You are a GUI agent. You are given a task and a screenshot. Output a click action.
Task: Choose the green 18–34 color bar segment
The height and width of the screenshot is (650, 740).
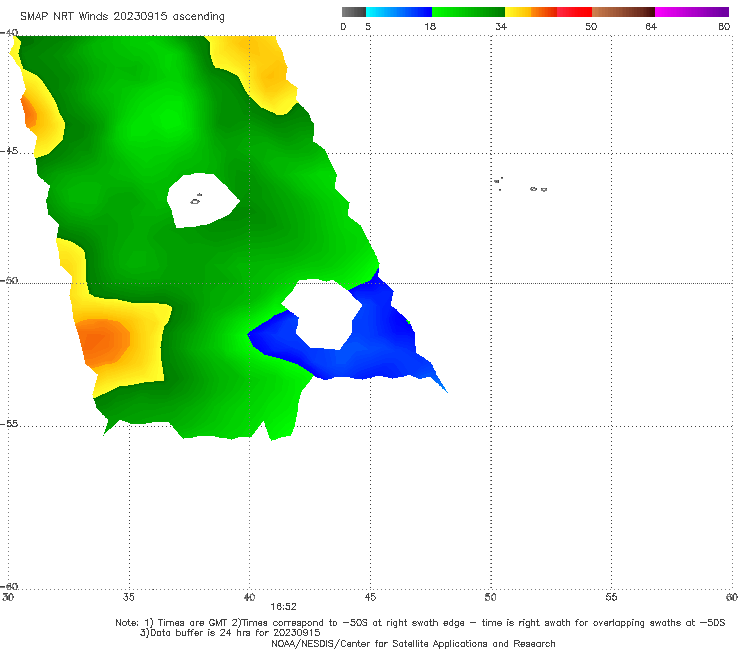pyautogui.click(x=468, y=12)
